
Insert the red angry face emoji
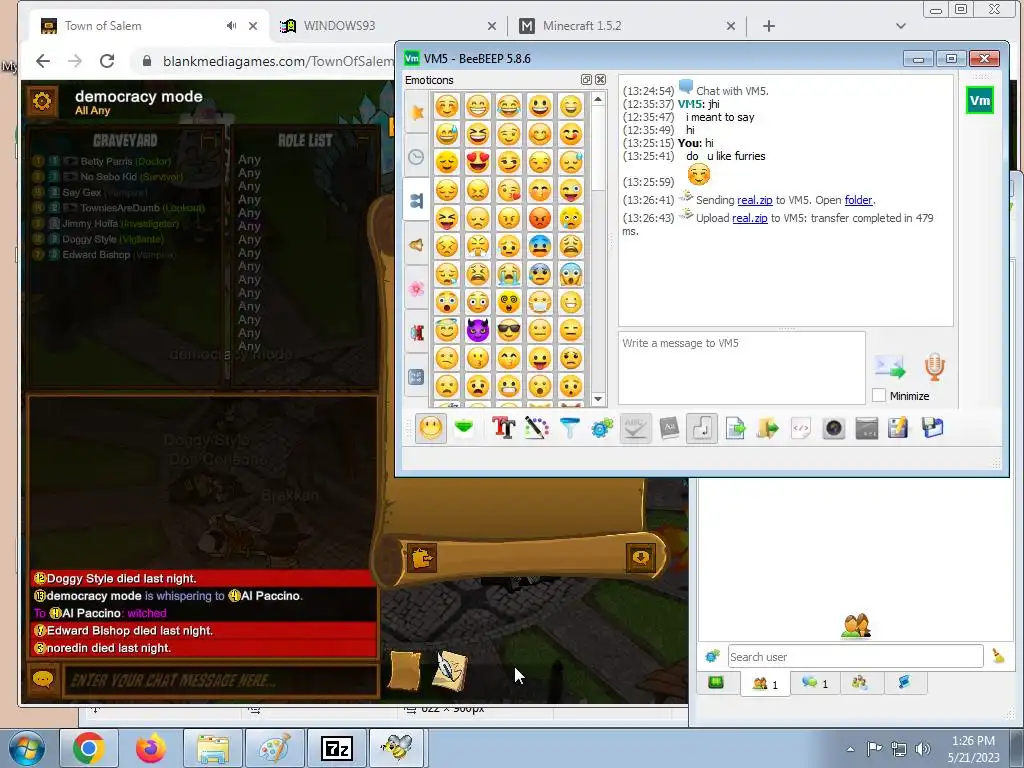[x=539, y=218]
